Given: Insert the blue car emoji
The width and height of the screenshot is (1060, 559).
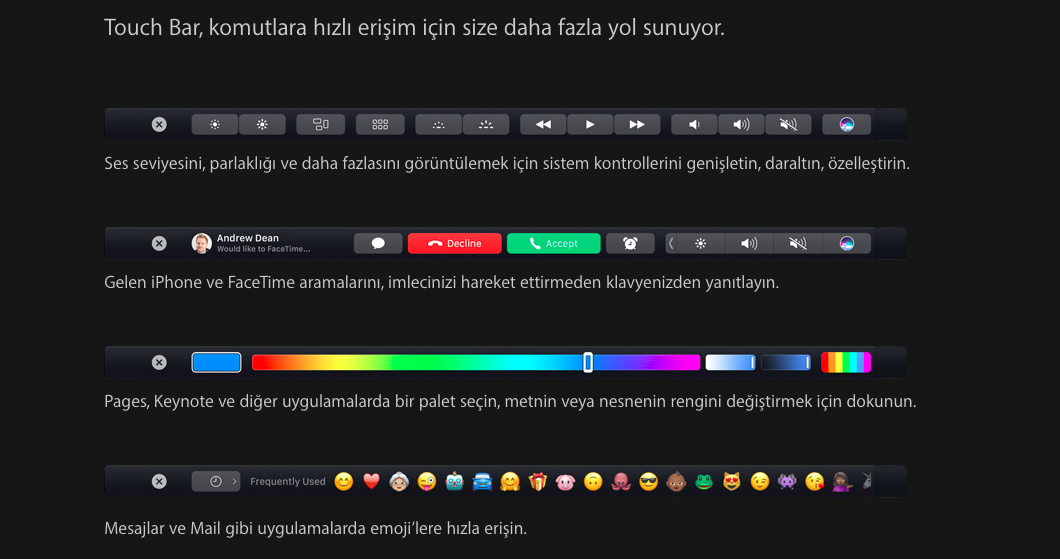Looking at the screenshot, I should coord(482,481).
